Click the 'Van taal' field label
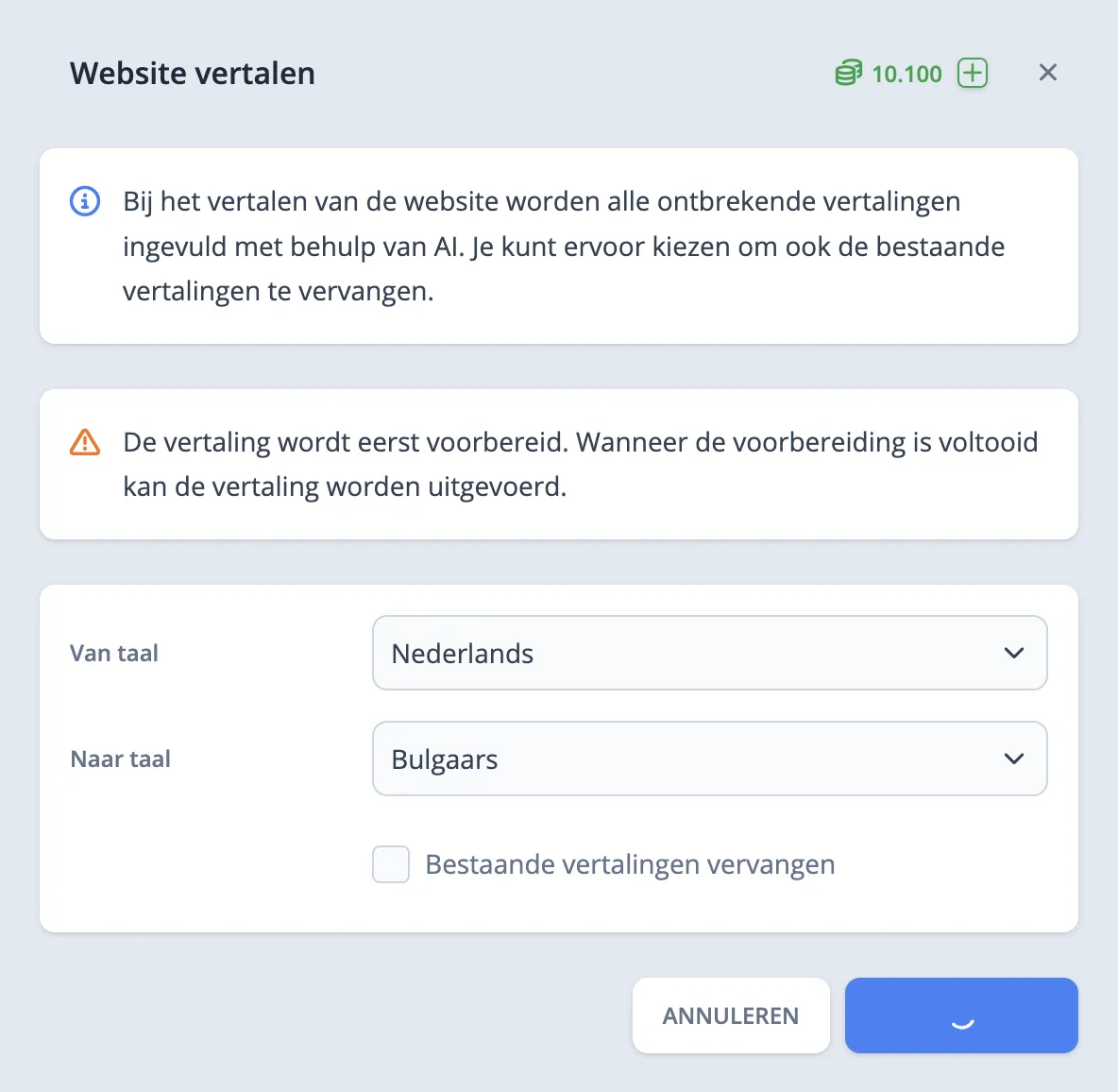The width and height of the screenshot is (1118, 1092). click(113, 653)
